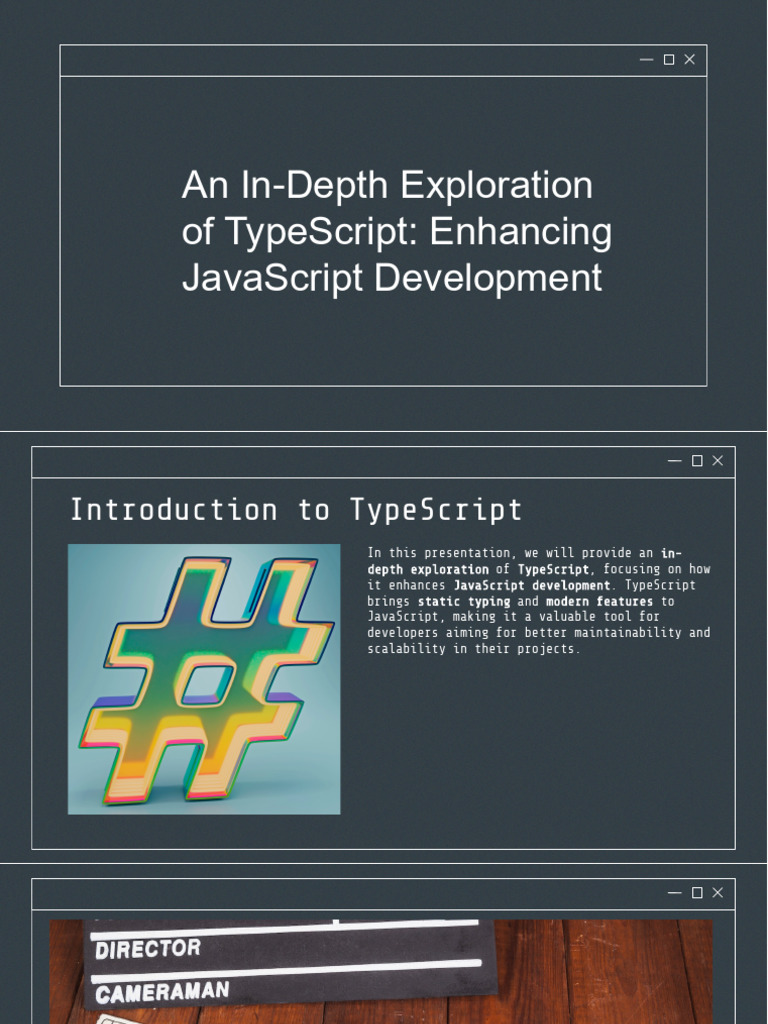The height and width of the screenshot is (1024, 768).
Task: Click the maximize square icon on title slide
Action: coord(669,59)
